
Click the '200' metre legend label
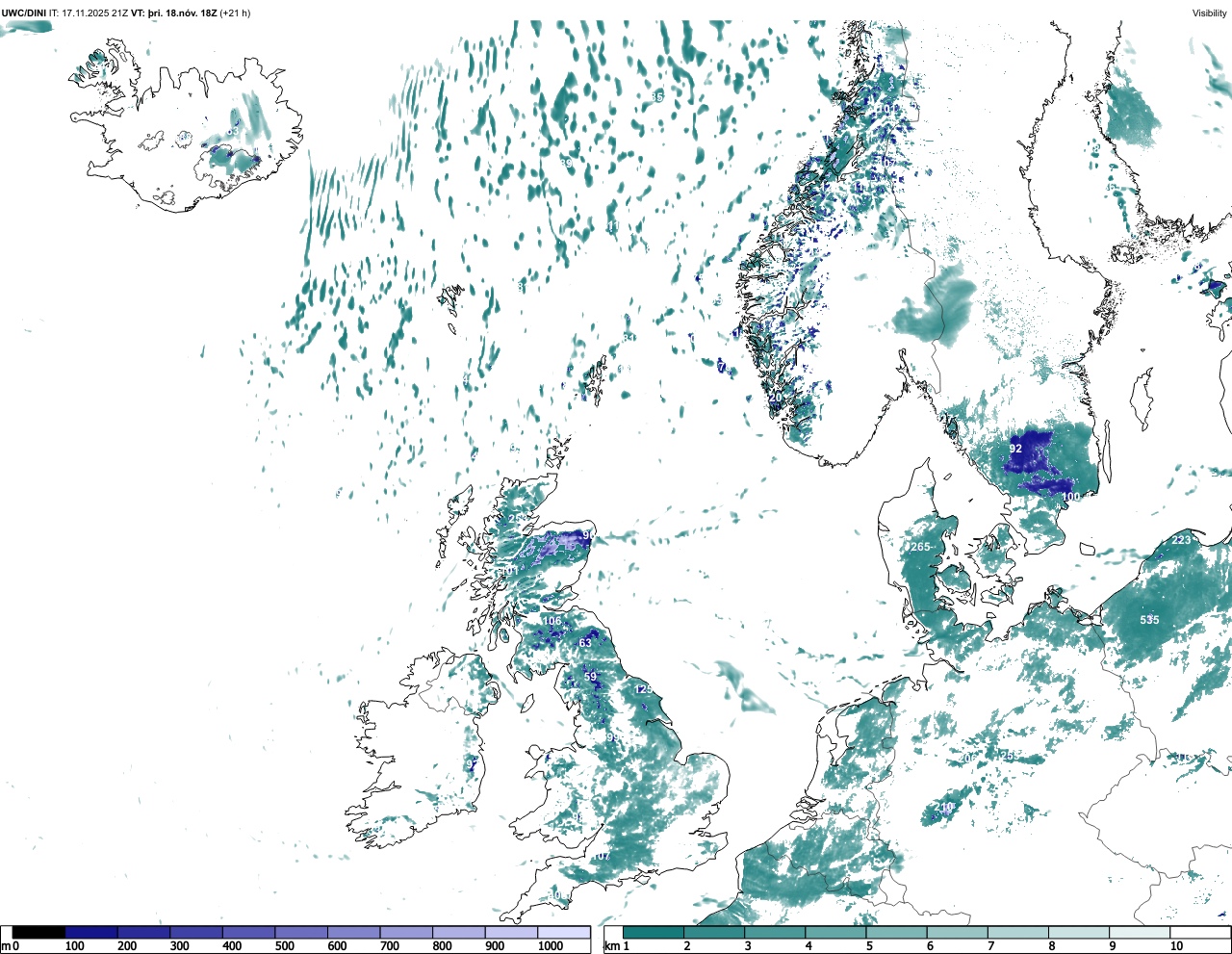click(126, 946)
